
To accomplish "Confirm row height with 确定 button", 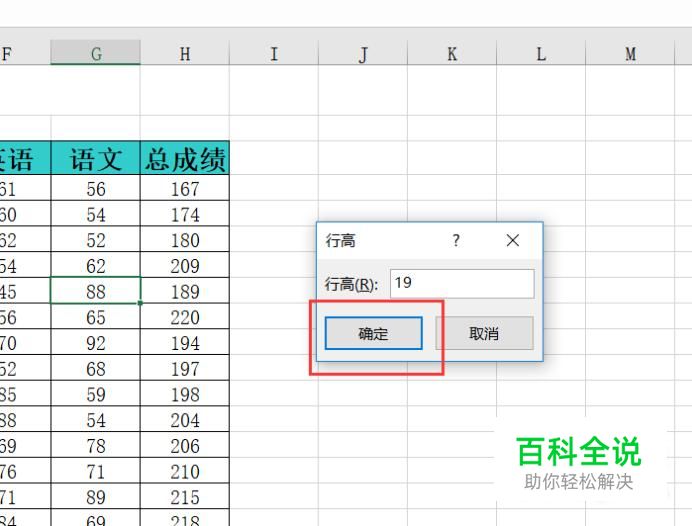I will click(x=373, y=334).
